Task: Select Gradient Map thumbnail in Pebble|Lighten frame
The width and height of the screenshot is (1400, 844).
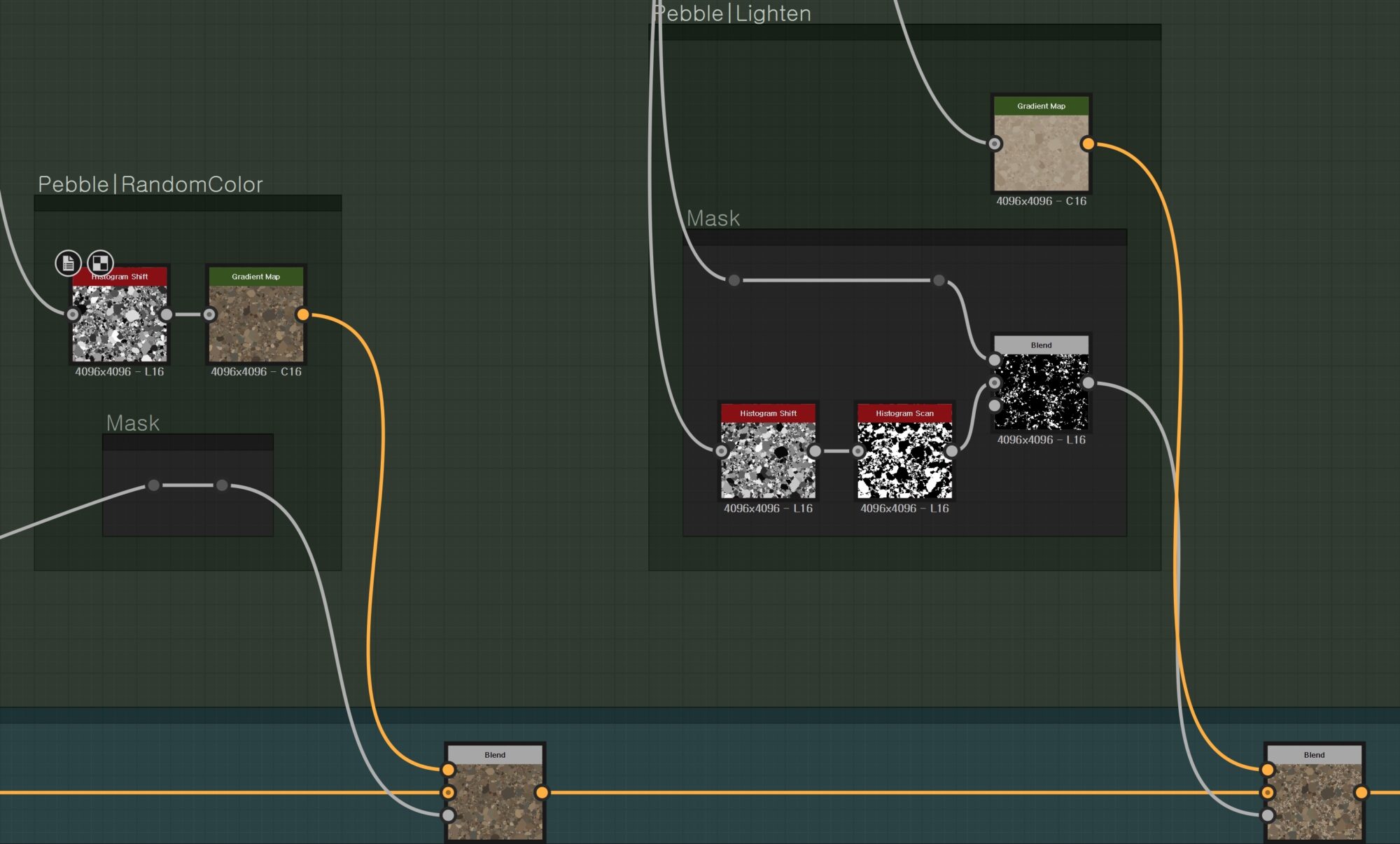Action: coord(1041,153)
